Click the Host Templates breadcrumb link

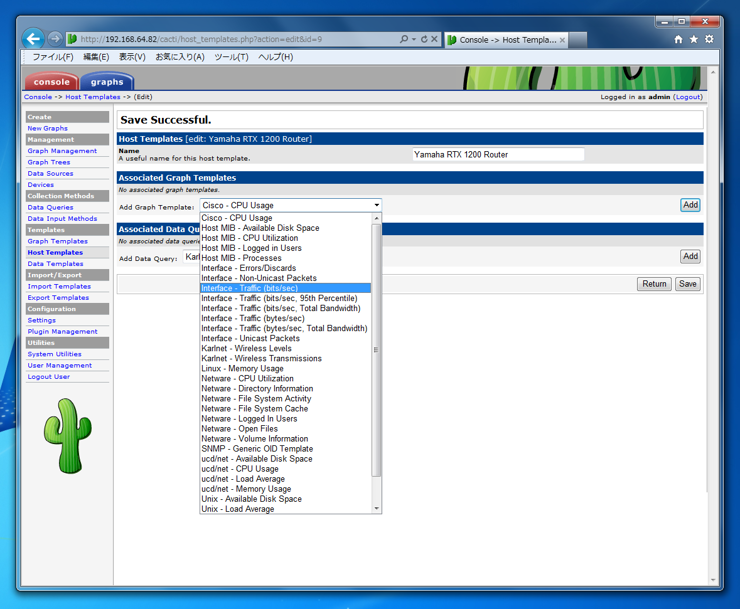[93, 97]
